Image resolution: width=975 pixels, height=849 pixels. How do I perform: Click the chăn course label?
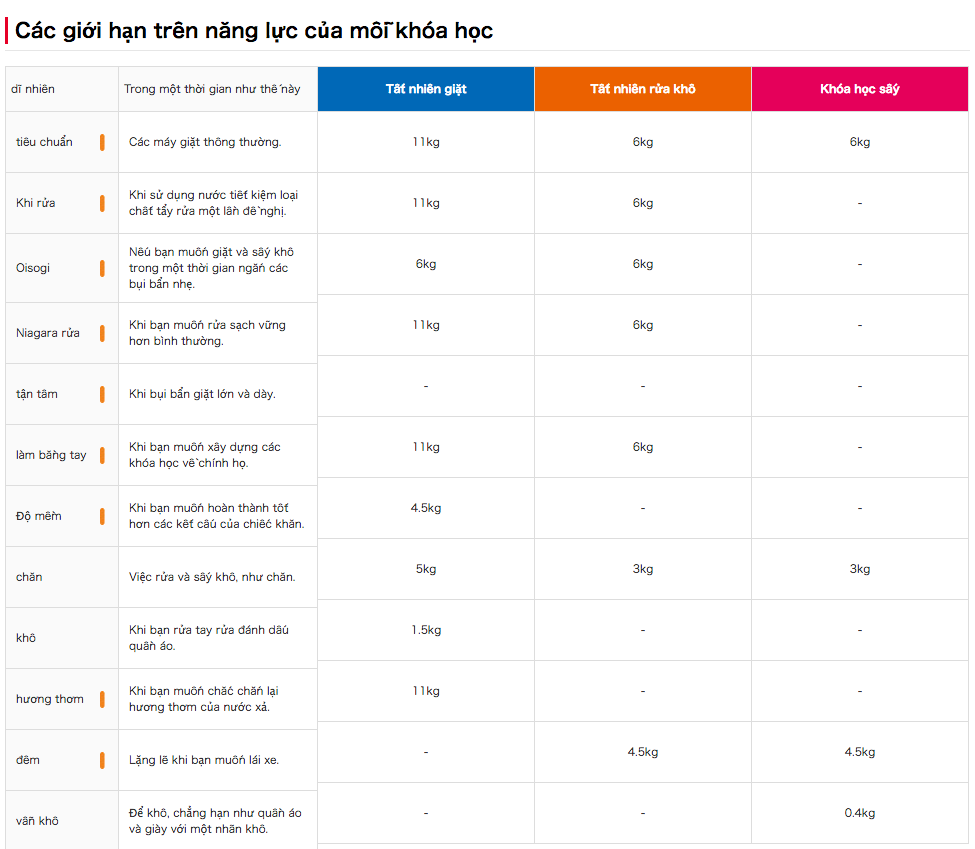tap(29, 577)
